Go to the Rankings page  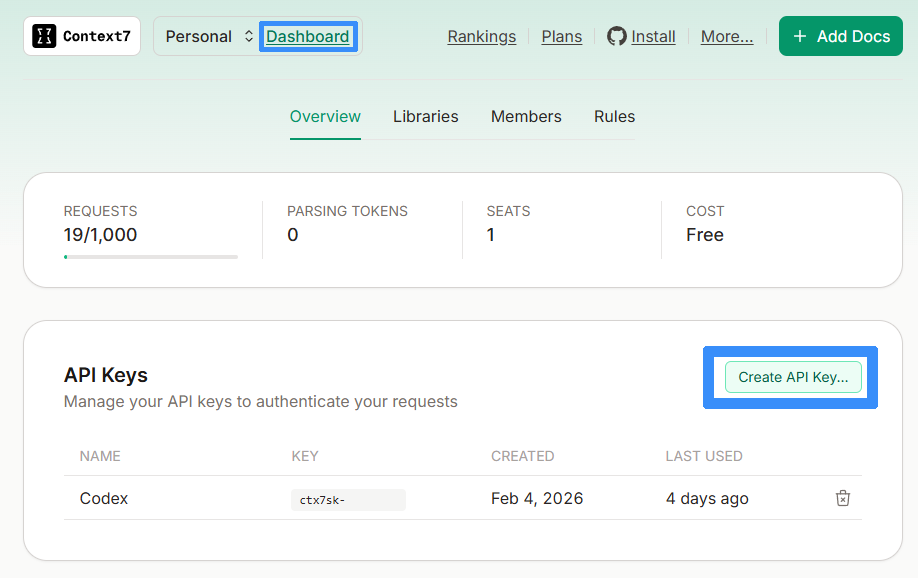(x=481, y=36)
